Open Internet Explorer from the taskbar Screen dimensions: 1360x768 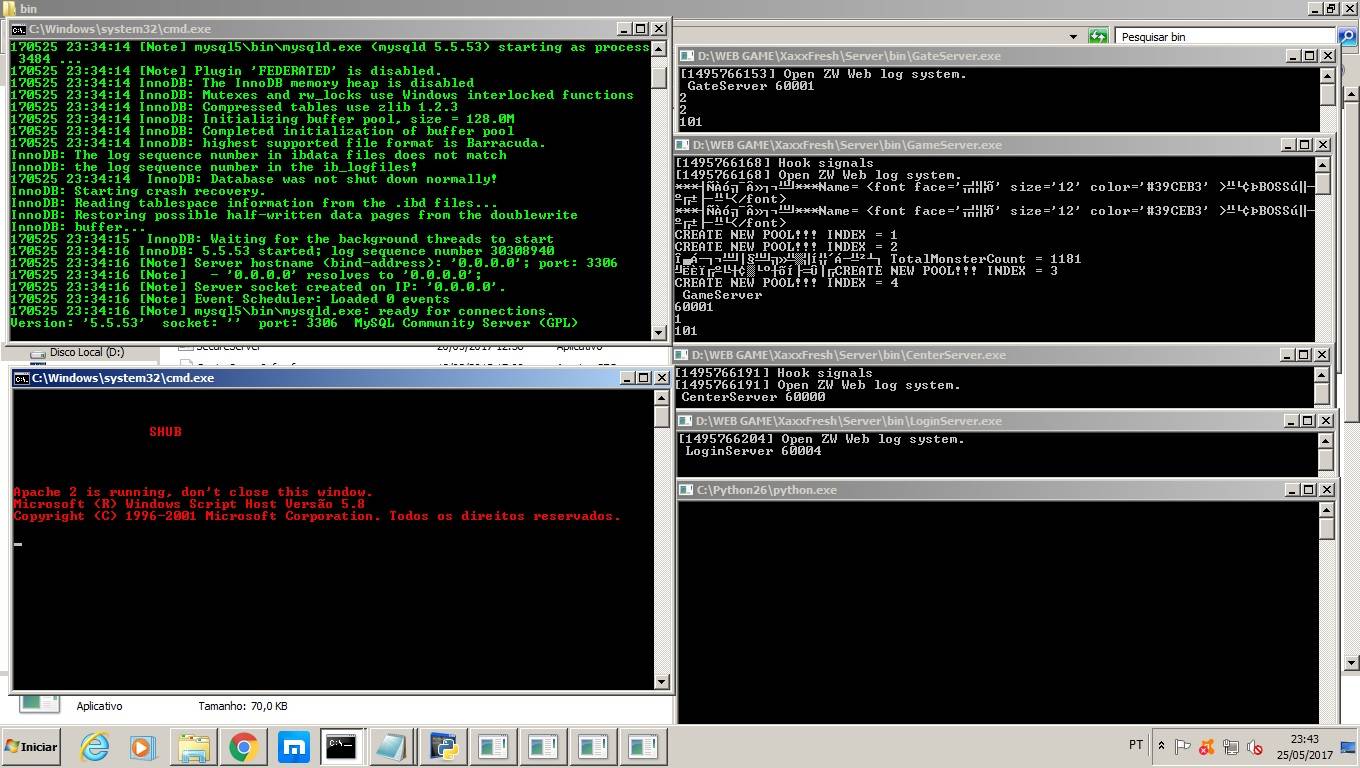(94, 746)
